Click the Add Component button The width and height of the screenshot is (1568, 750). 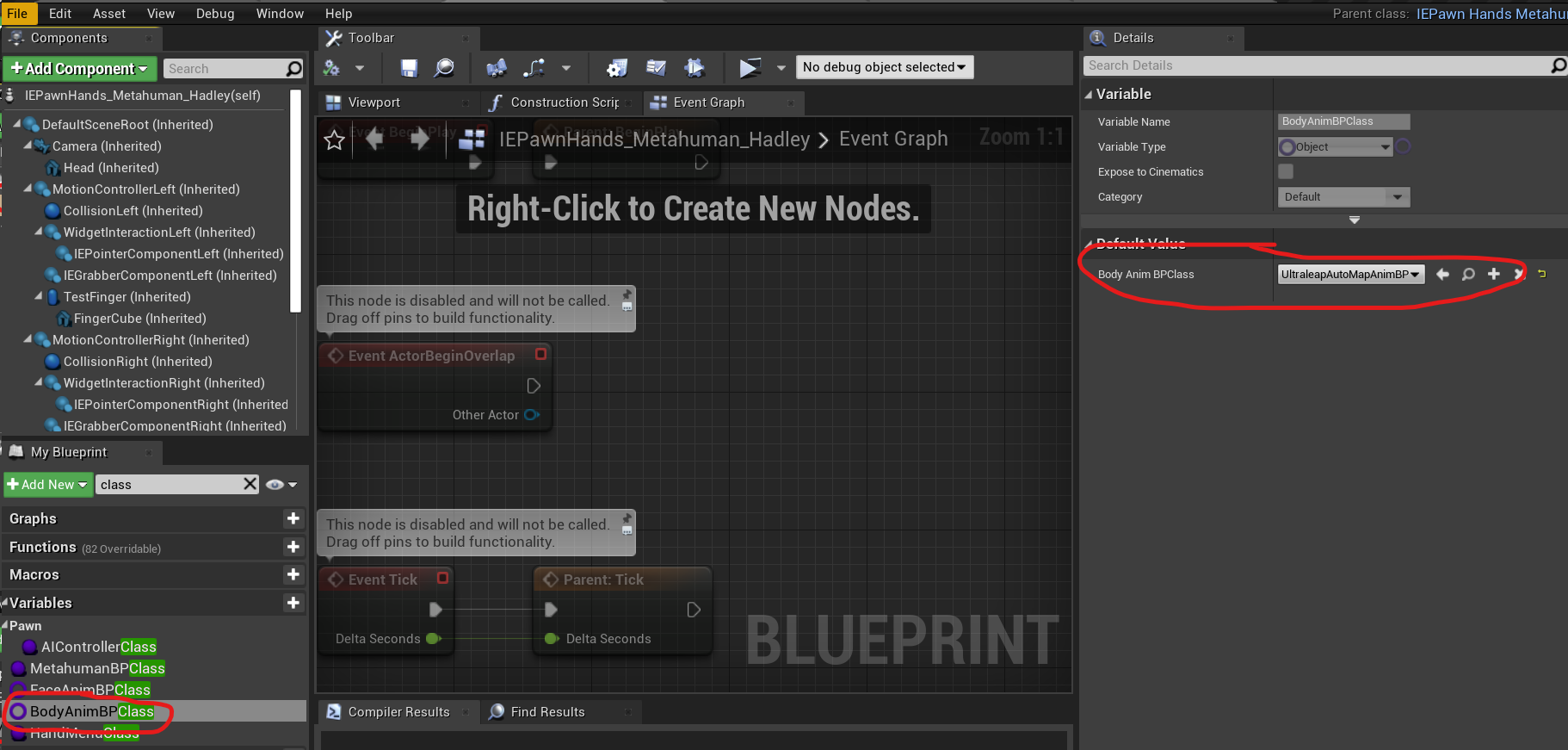[78, 68]
